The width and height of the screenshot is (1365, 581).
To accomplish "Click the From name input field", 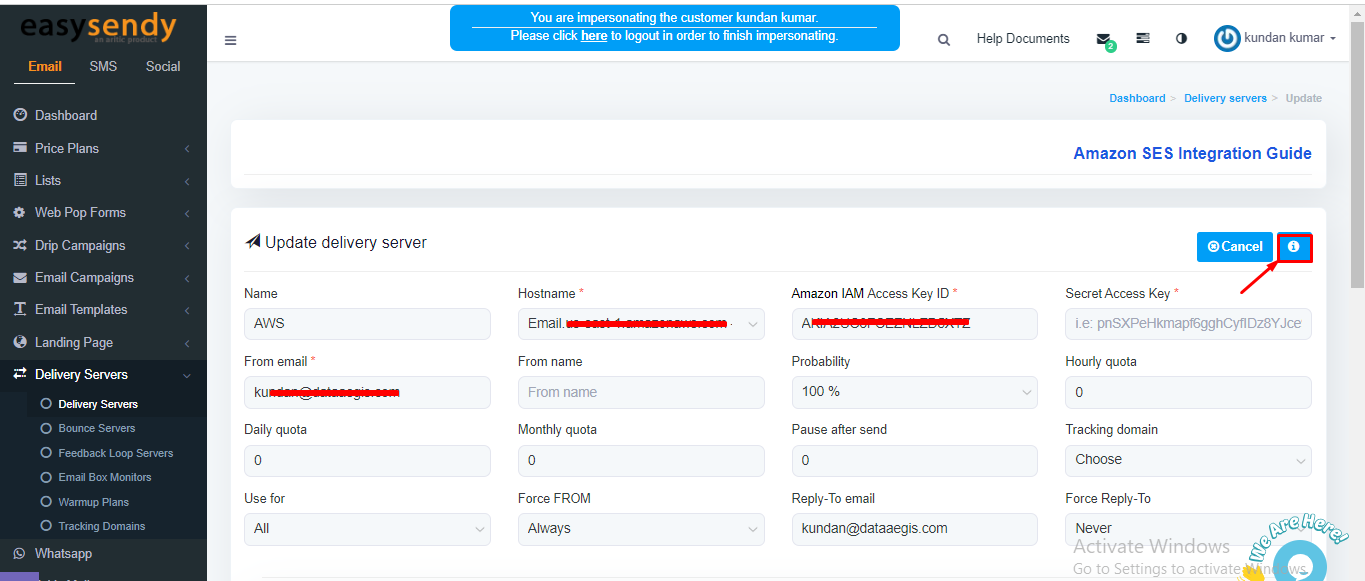I will [641, 392].
